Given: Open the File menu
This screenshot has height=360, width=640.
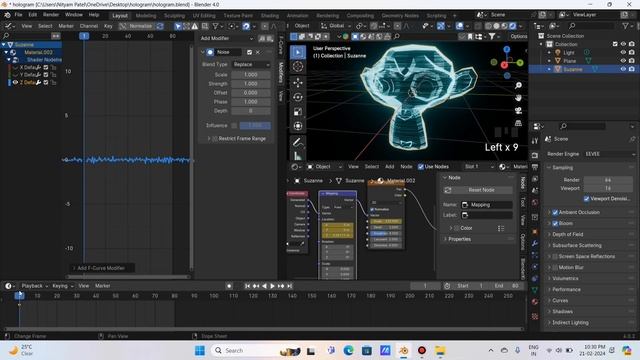Looking at the screenshot, I should (x=18, y=15).
